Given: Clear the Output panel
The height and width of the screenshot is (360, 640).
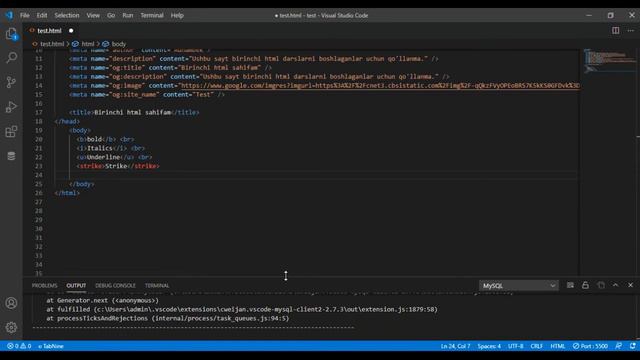Looking at the screenshot, I should tap(570, 285).
